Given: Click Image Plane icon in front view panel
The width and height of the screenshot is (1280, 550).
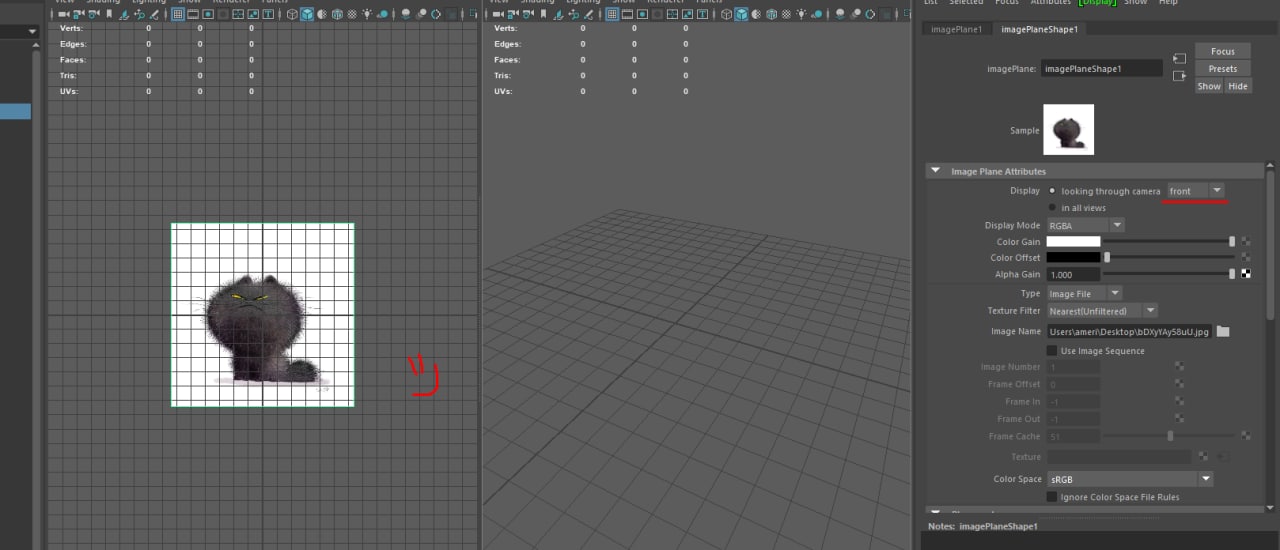Looking at the screenshot, I should click(124, 14).
